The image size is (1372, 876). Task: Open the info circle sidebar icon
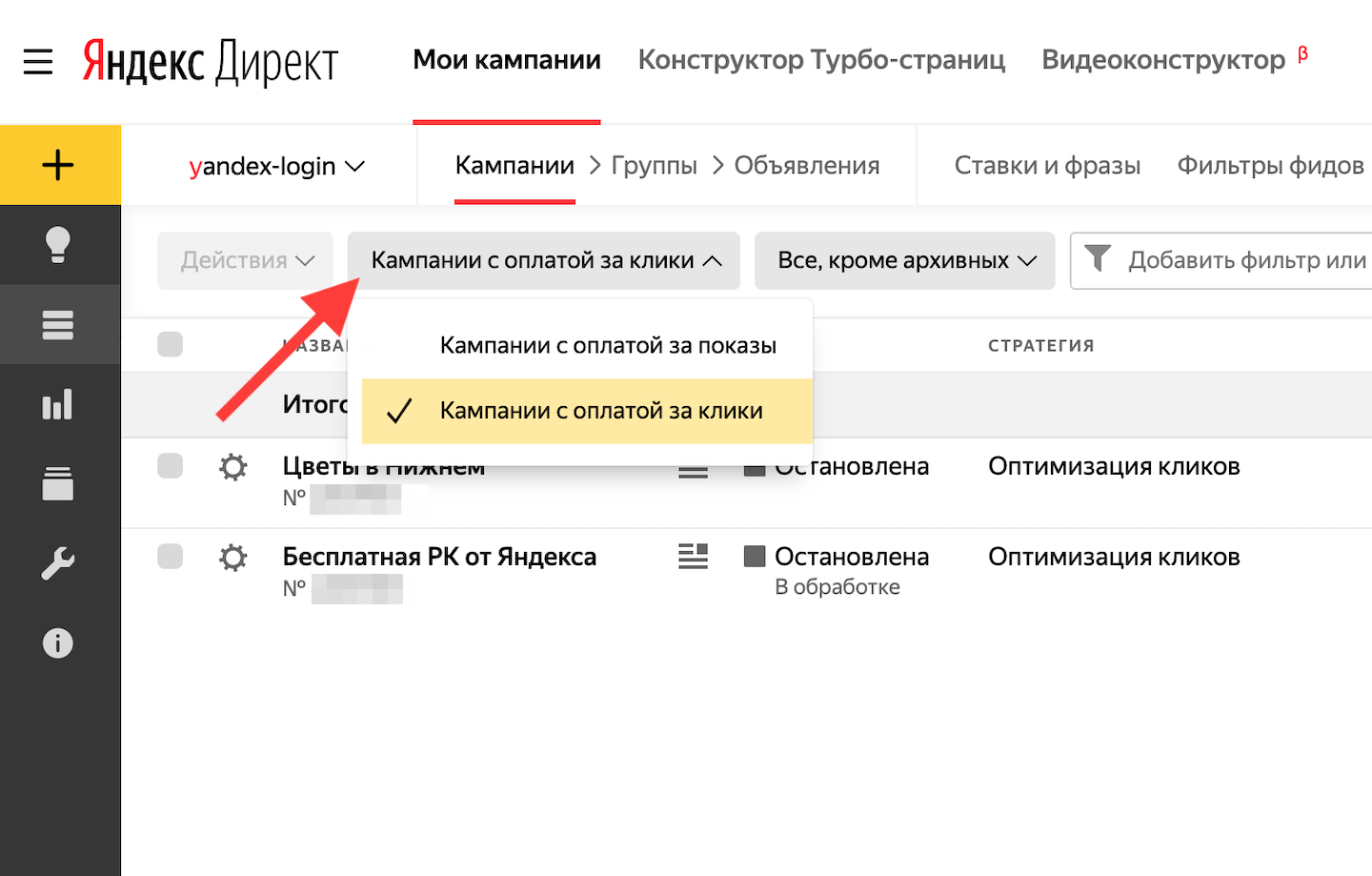(58, 643)
